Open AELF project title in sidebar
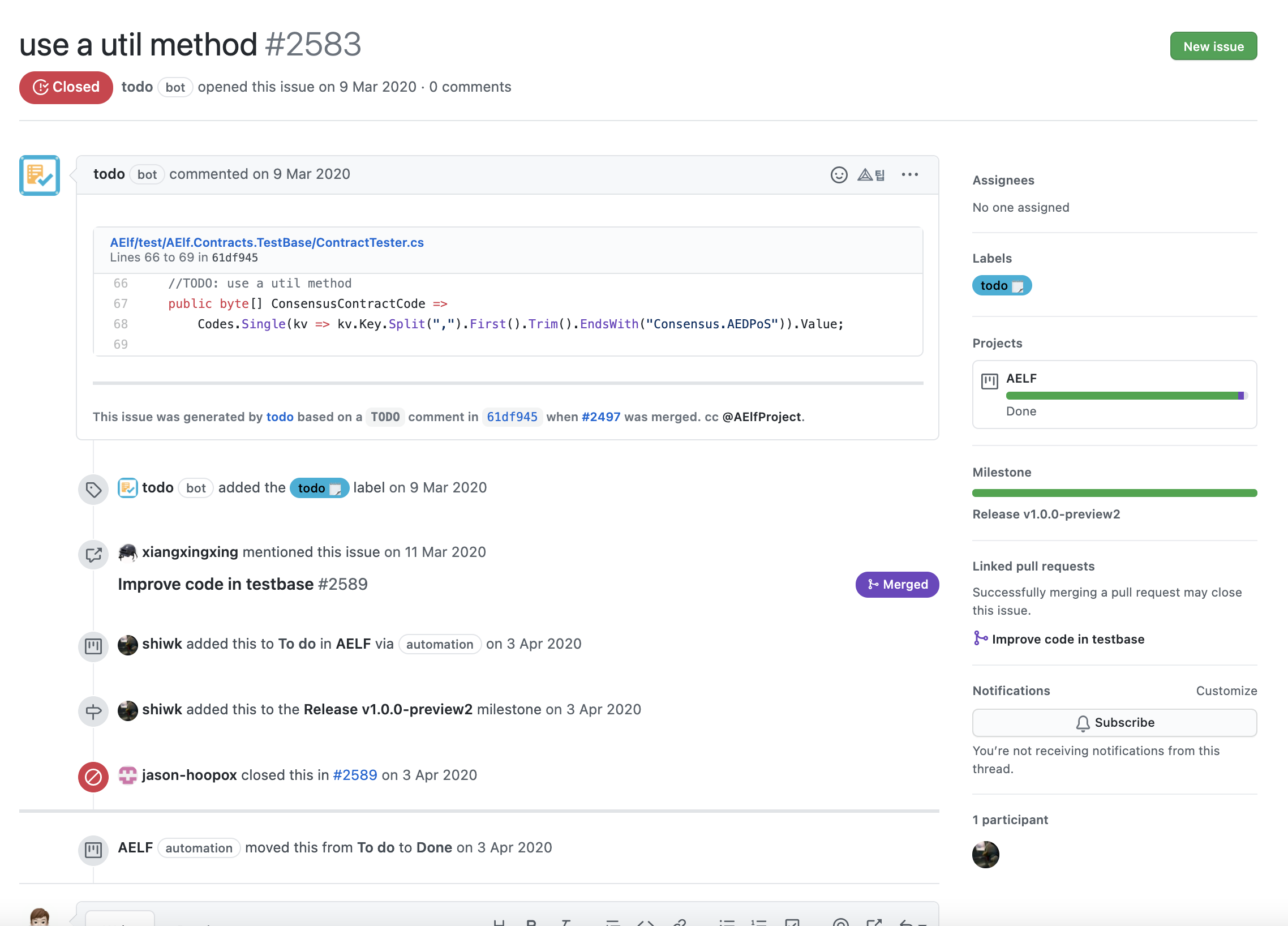This screenshot has height=926, width=1288. (1021, 378)
